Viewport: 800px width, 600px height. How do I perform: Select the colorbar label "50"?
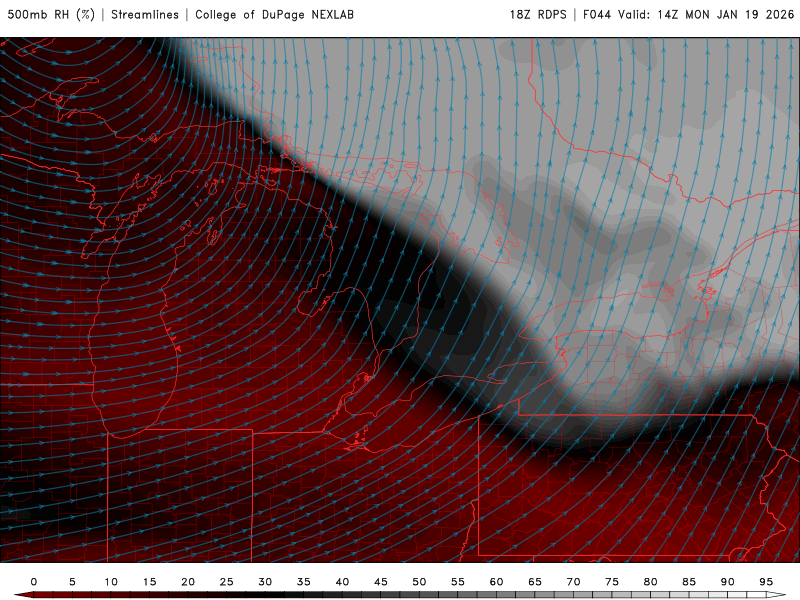pyautogui.click(x=419, y=582)
